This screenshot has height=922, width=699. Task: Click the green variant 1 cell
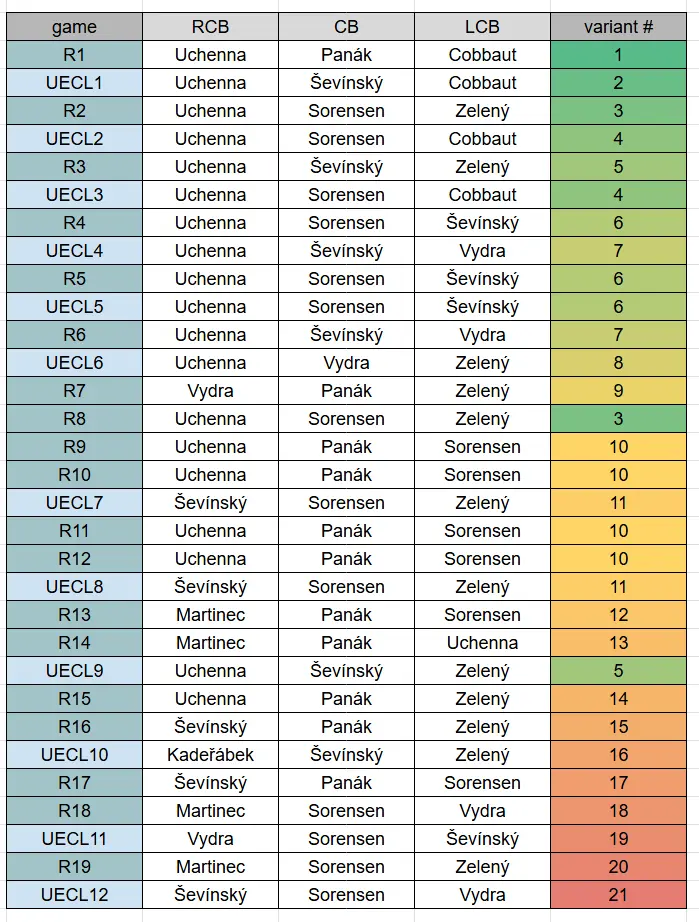point(618,55)
